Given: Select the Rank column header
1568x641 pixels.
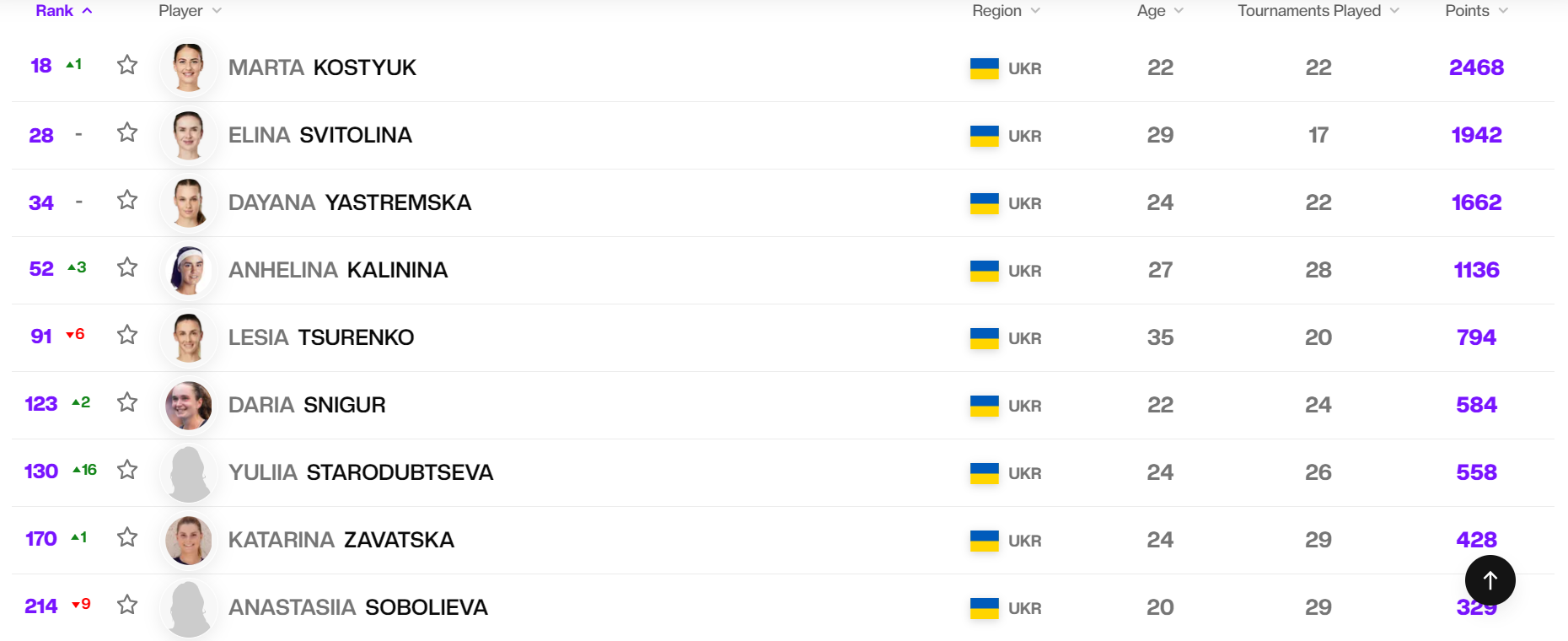Looking at the screenshot, I should pyautogui.click(x=49, y=11).
